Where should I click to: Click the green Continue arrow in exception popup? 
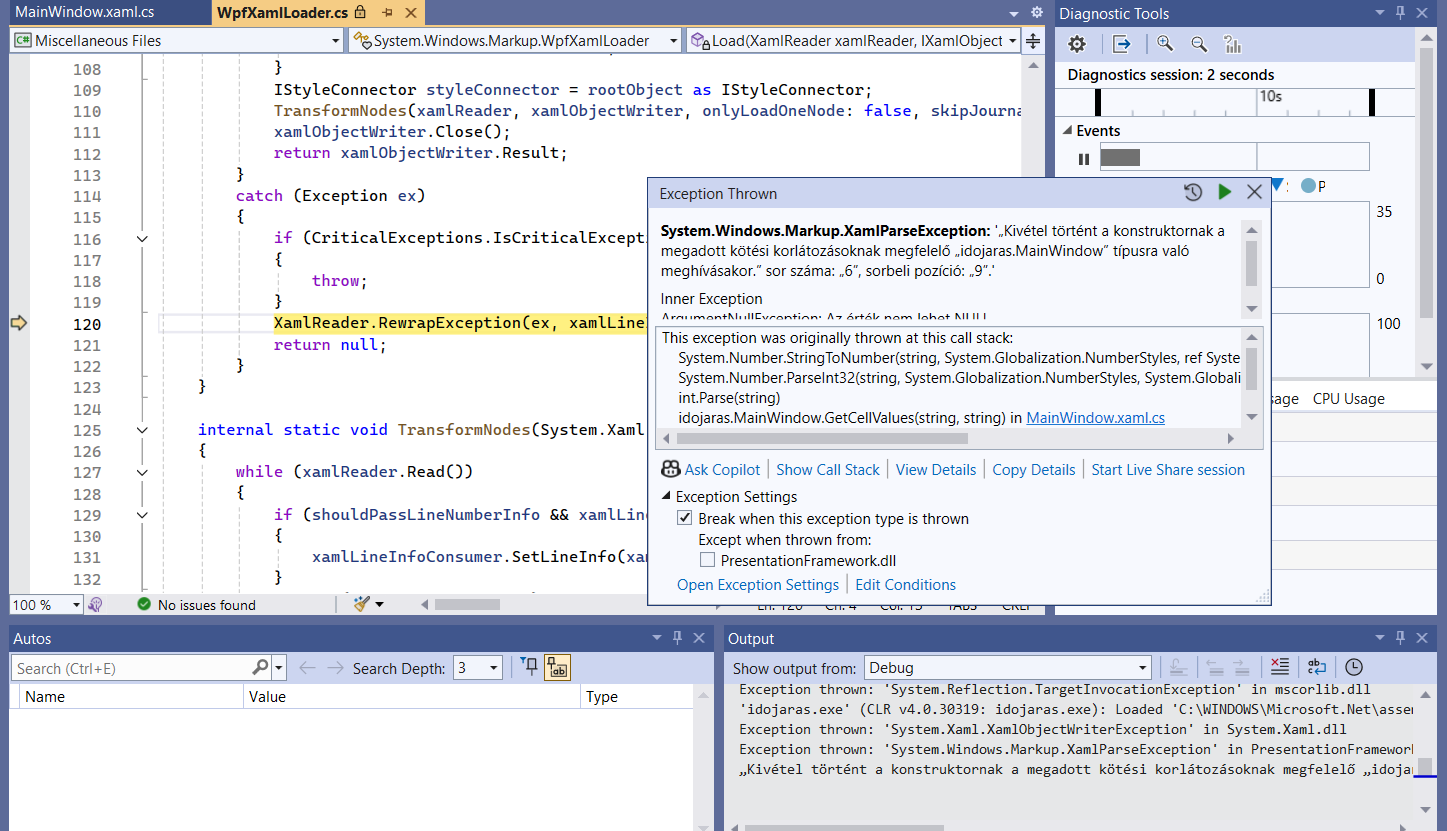1224,193
